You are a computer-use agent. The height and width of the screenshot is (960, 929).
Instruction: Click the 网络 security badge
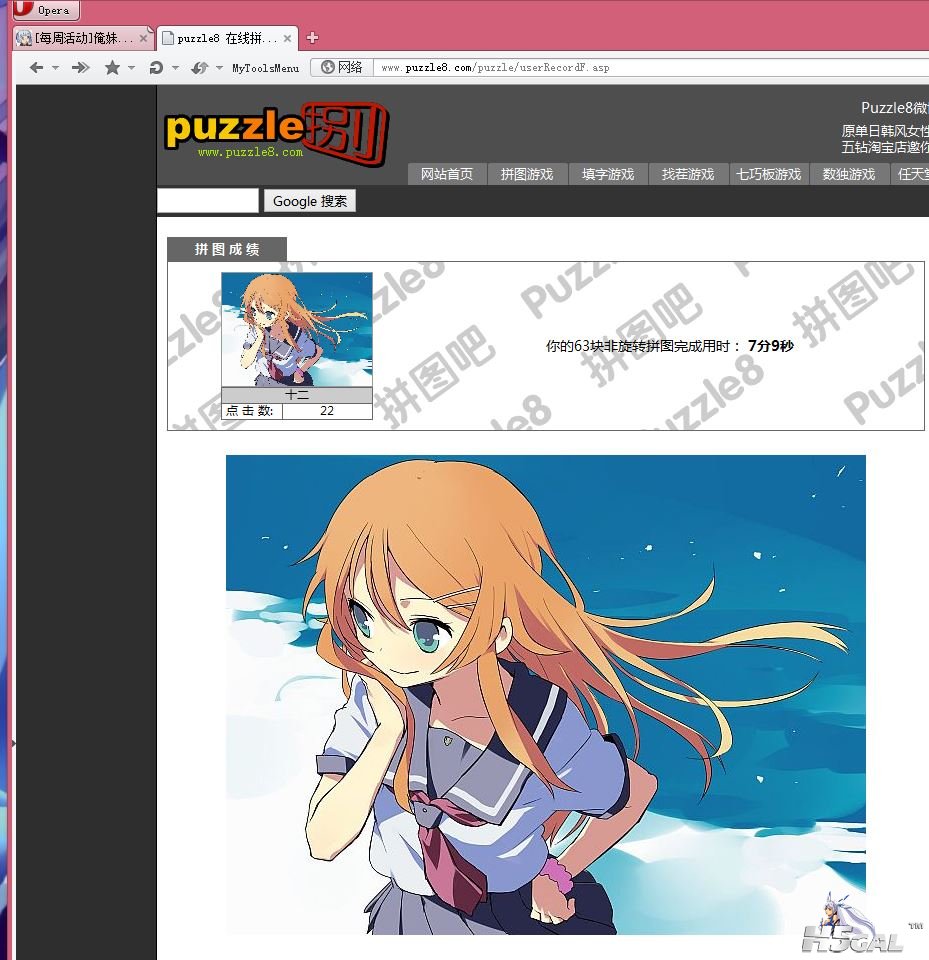pyautogui.click(x=342, y=67)
